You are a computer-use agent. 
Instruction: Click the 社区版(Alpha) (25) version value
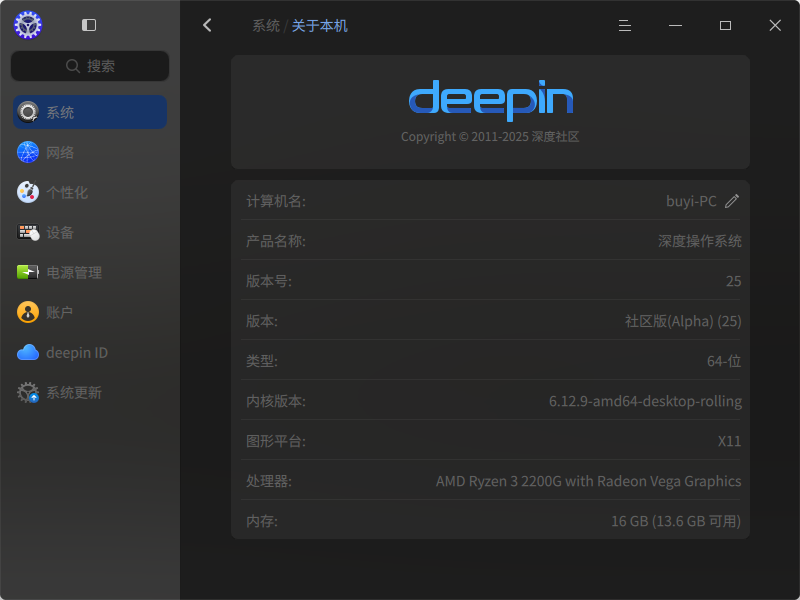[683, 321]
